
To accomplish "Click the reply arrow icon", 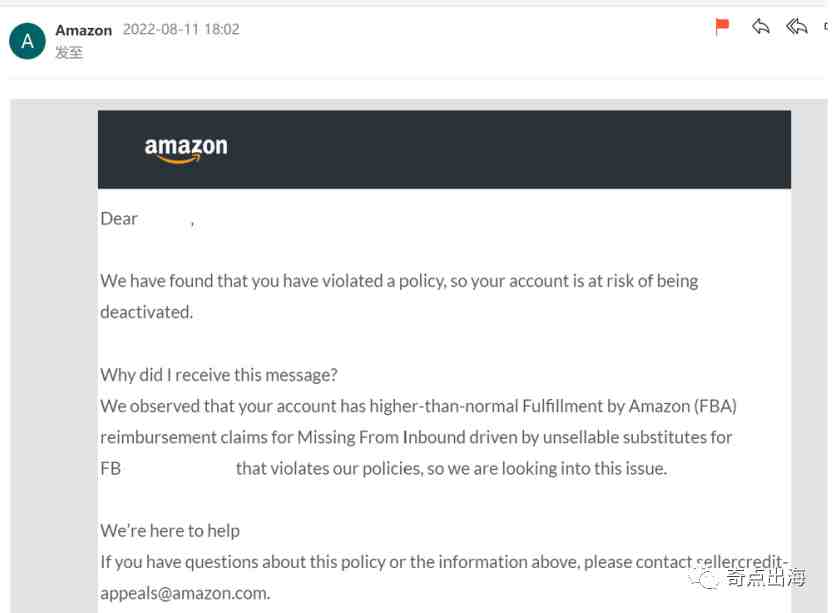I will 761,28.
